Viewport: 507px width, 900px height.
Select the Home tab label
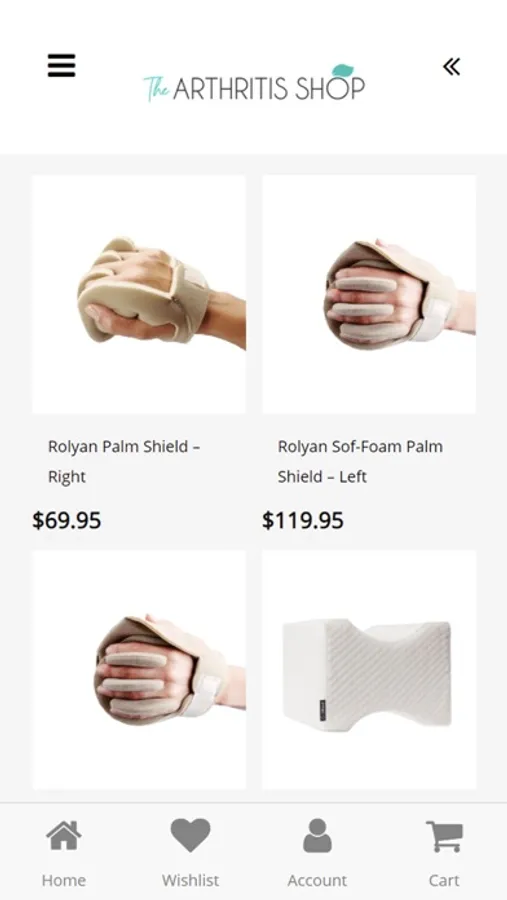(x=64, y=880)
